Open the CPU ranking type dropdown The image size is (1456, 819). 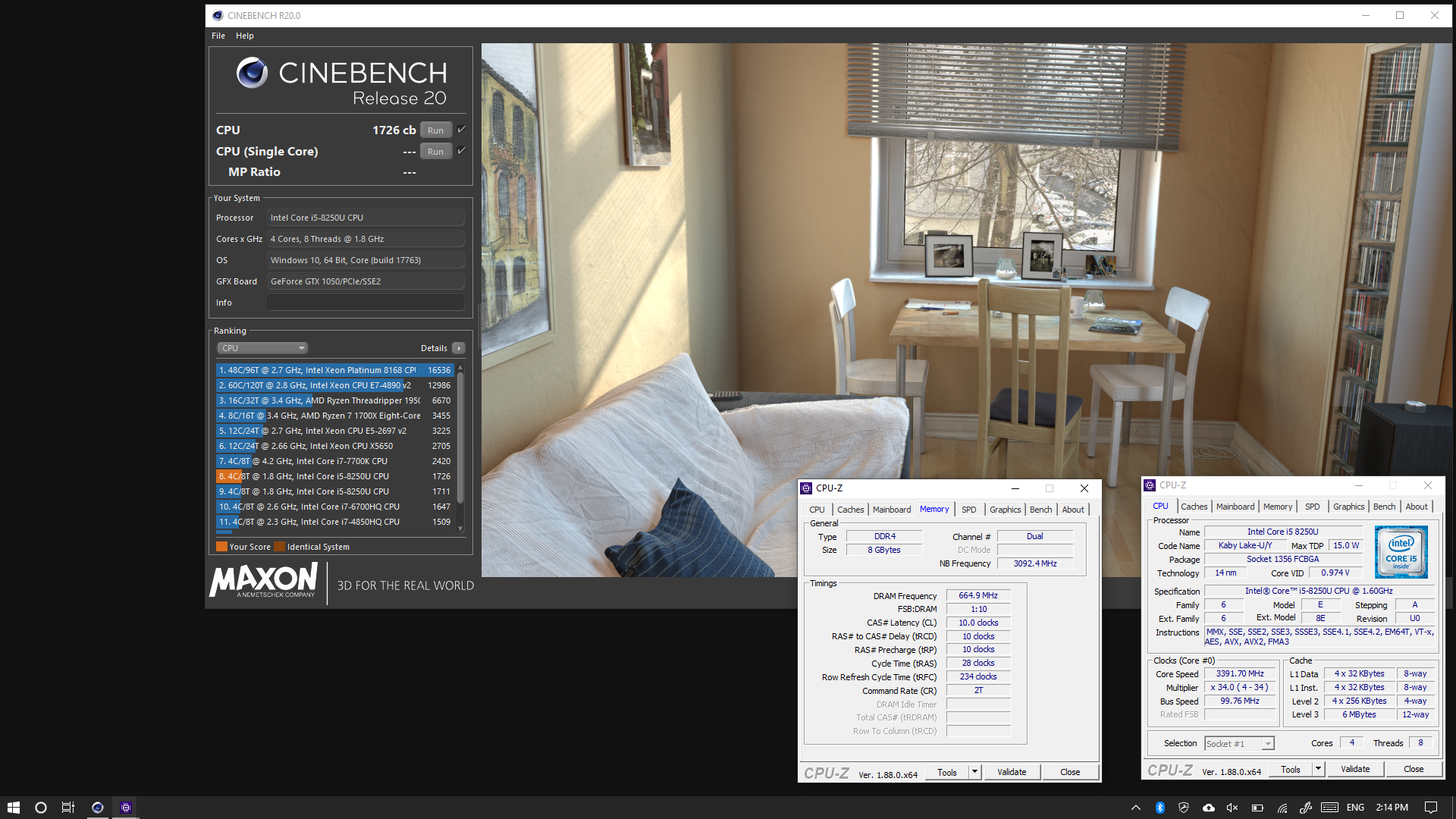tap(262, 348)
